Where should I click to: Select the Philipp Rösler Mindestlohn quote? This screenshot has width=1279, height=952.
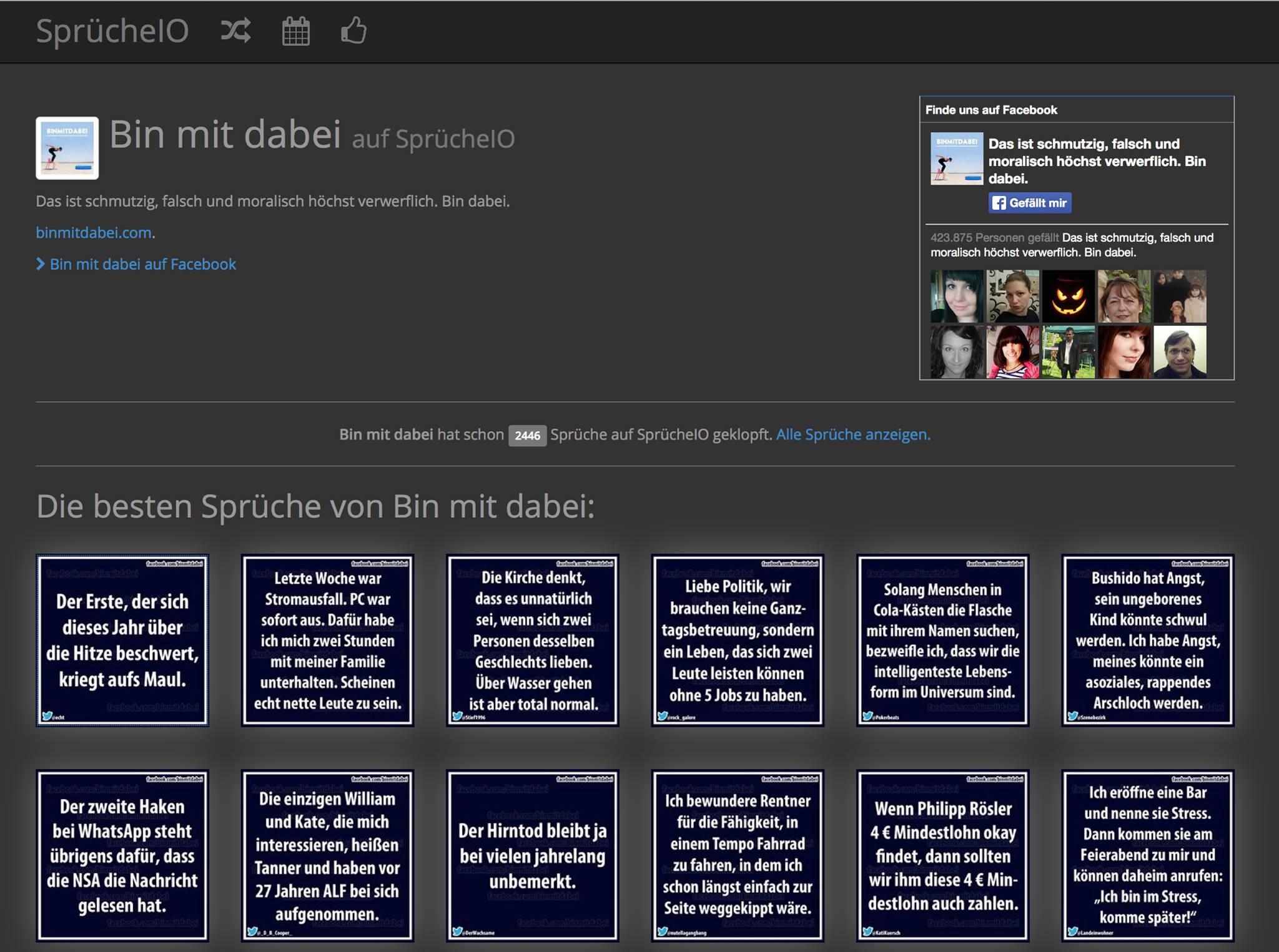[x=942, y=855]
